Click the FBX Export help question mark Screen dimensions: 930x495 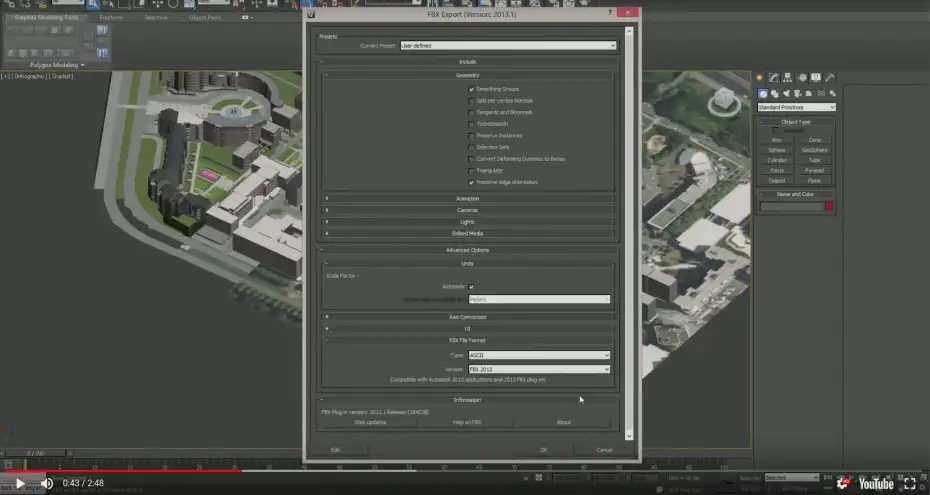click(610, 12)
